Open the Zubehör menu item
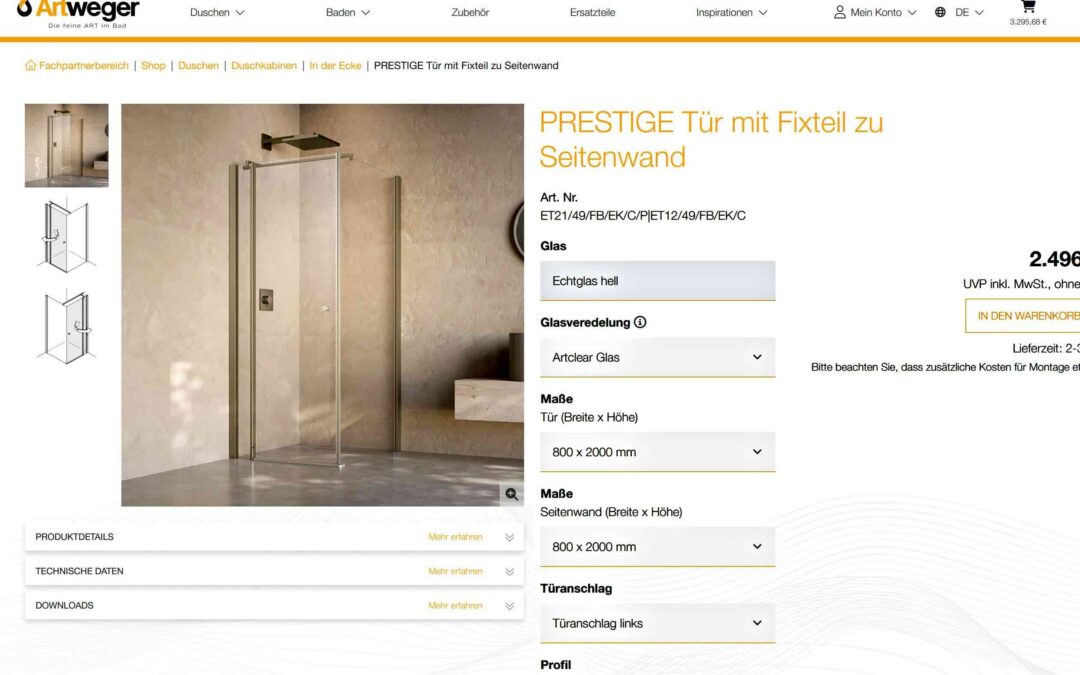Viewport: 1080px width, 675px height. pyautogui.click(x=470, y=12)
